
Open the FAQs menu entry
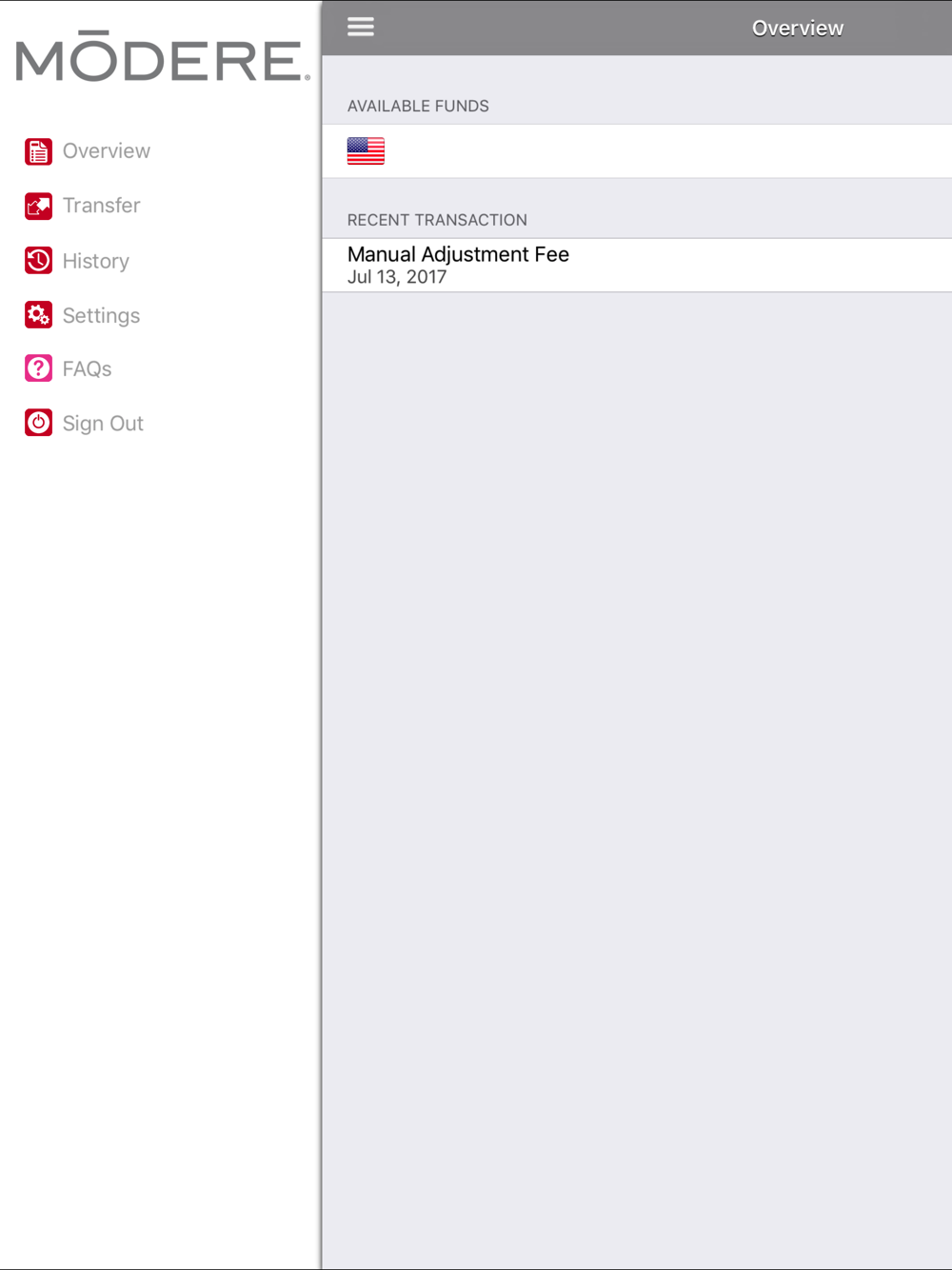pos(88,368)
